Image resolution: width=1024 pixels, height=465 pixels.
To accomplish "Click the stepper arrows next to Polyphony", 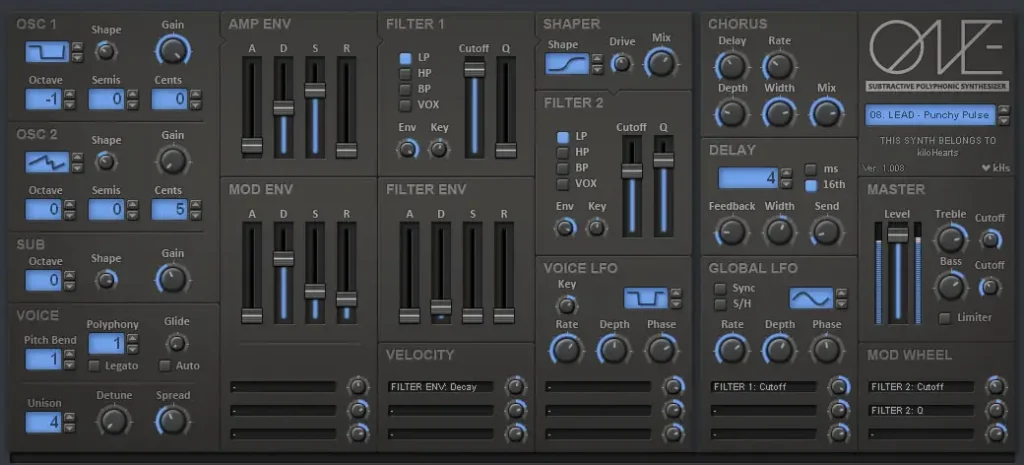I will click(133, 344).
